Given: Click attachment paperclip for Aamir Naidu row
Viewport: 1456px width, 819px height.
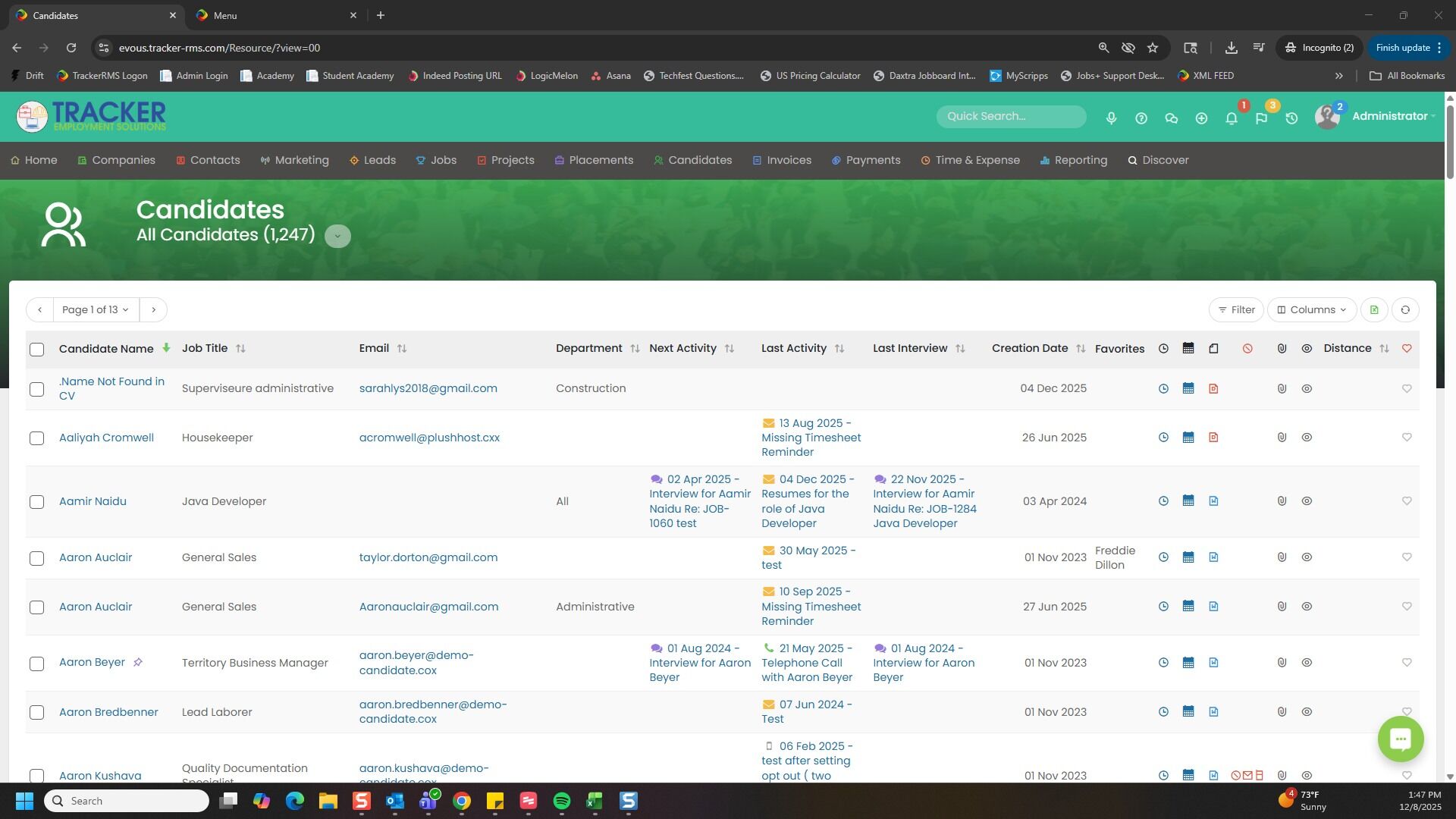Looking at the screenshot, I should (1282, 501).
